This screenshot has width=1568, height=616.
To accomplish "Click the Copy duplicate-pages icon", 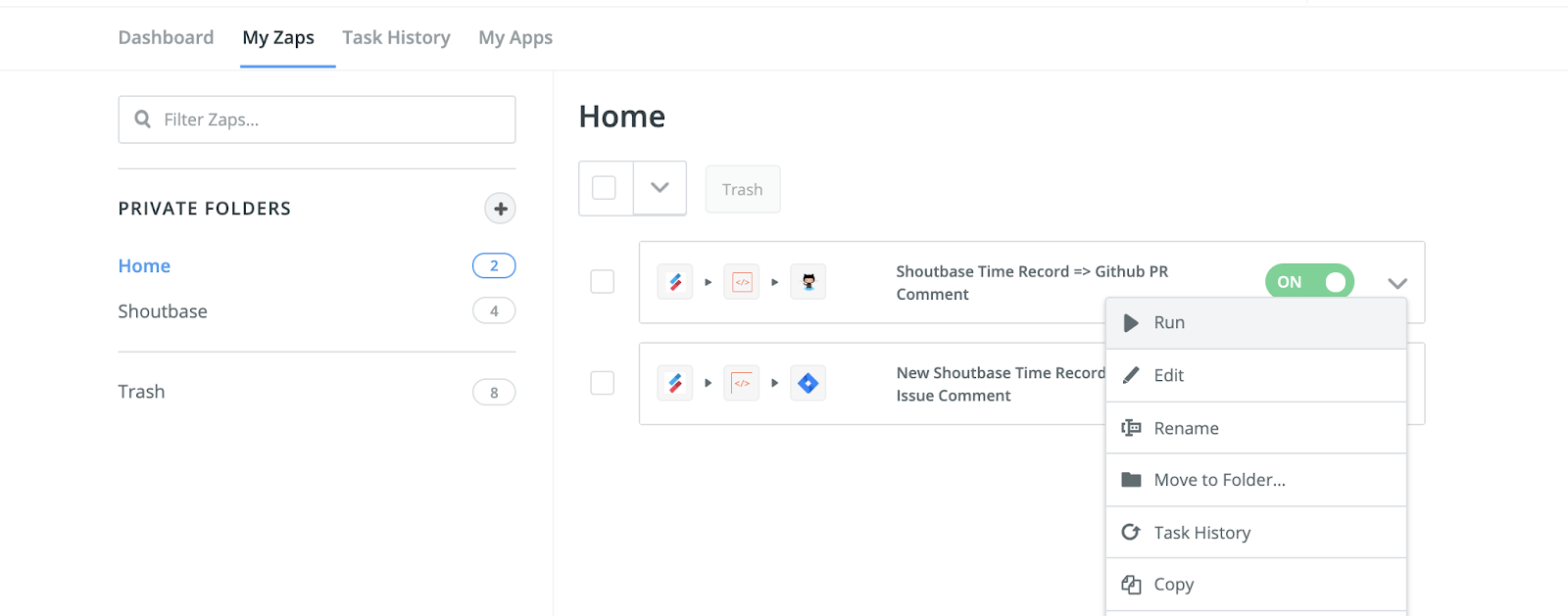I will (x=1131, y=585).
